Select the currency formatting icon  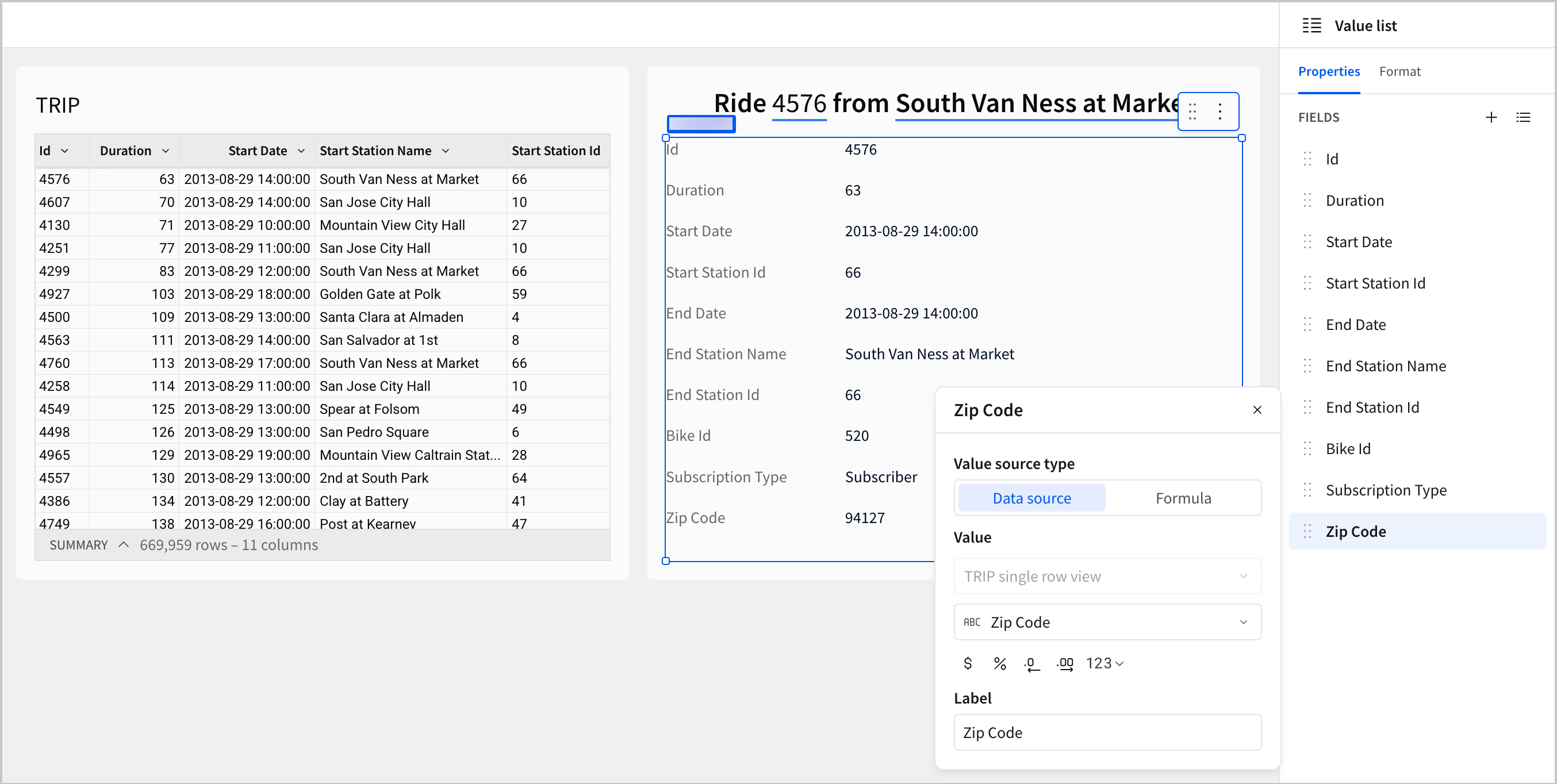[x=968, y=663]
